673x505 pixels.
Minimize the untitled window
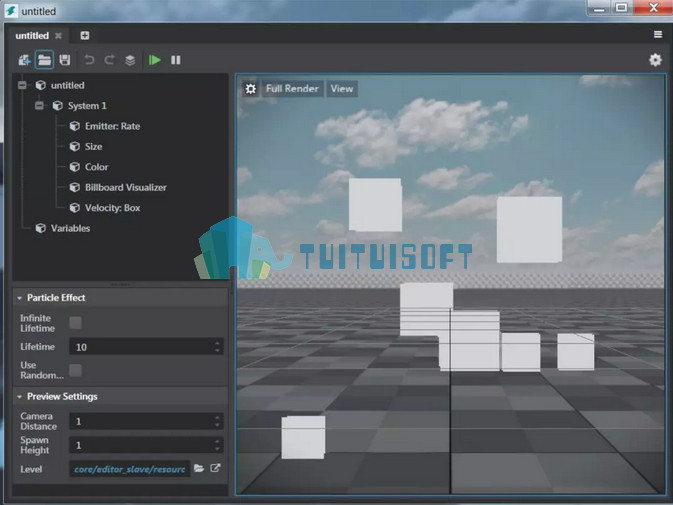(599, 8)
